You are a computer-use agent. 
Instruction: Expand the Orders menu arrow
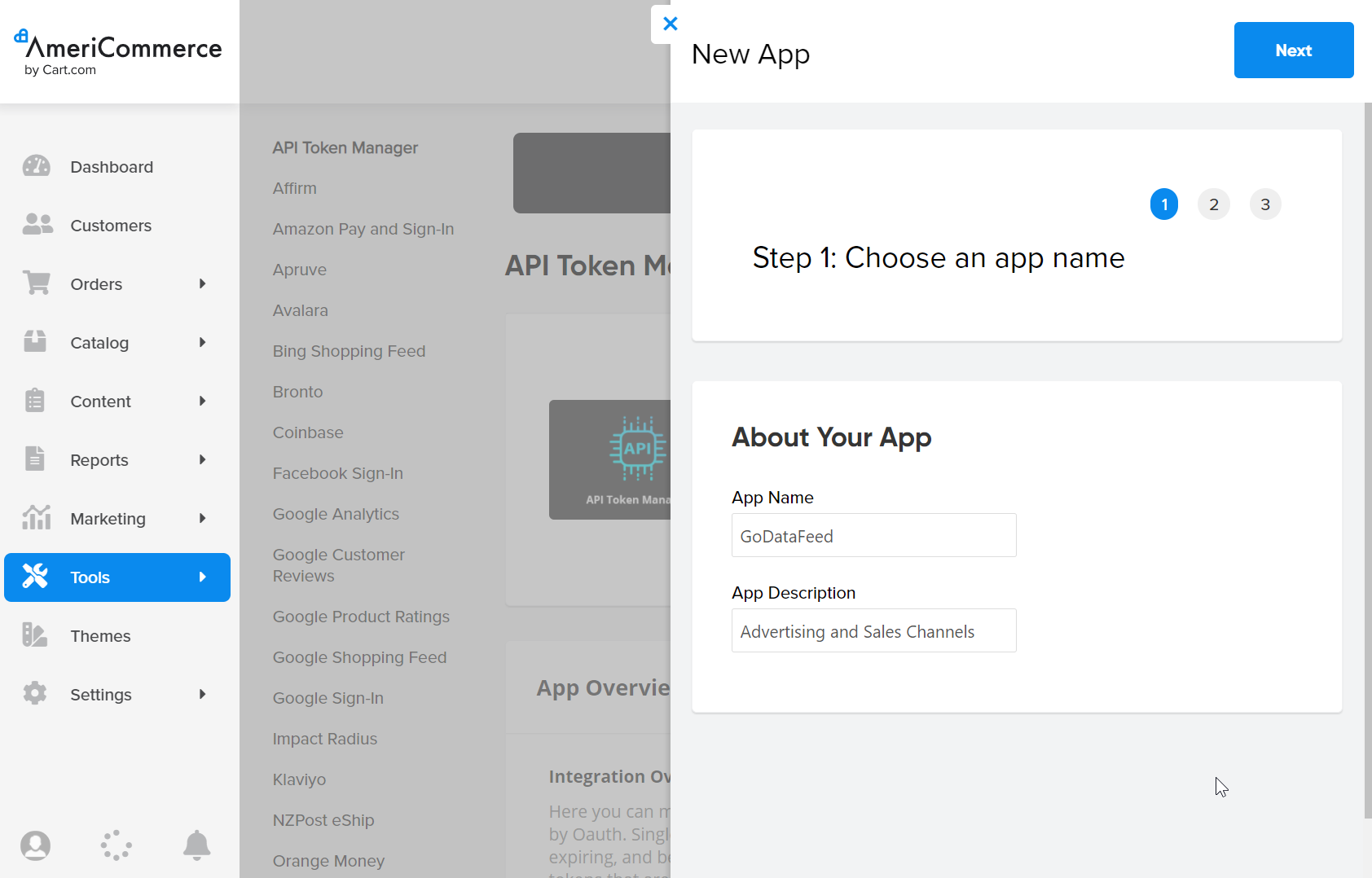[x=203, y=283]
